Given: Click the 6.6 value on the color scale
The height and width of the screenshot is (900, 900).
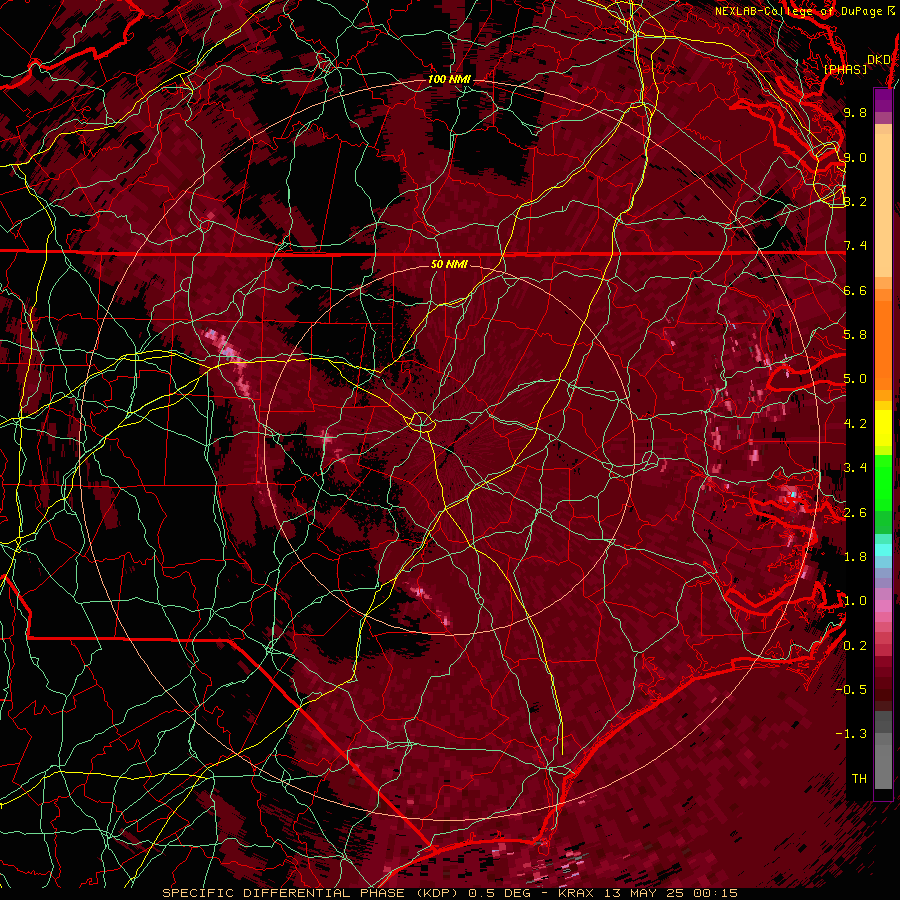Looking at the screenshot, I should click(x=855, y=290).
